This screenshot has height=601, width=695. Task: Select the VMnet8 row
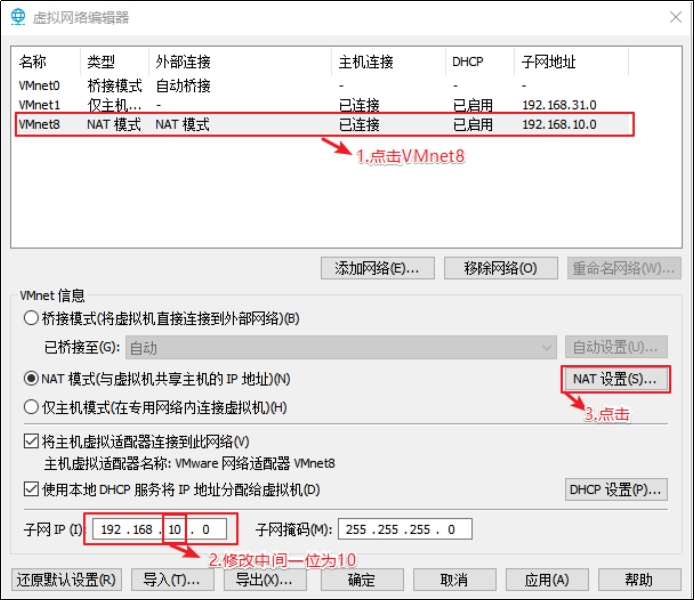pos(324,124)
